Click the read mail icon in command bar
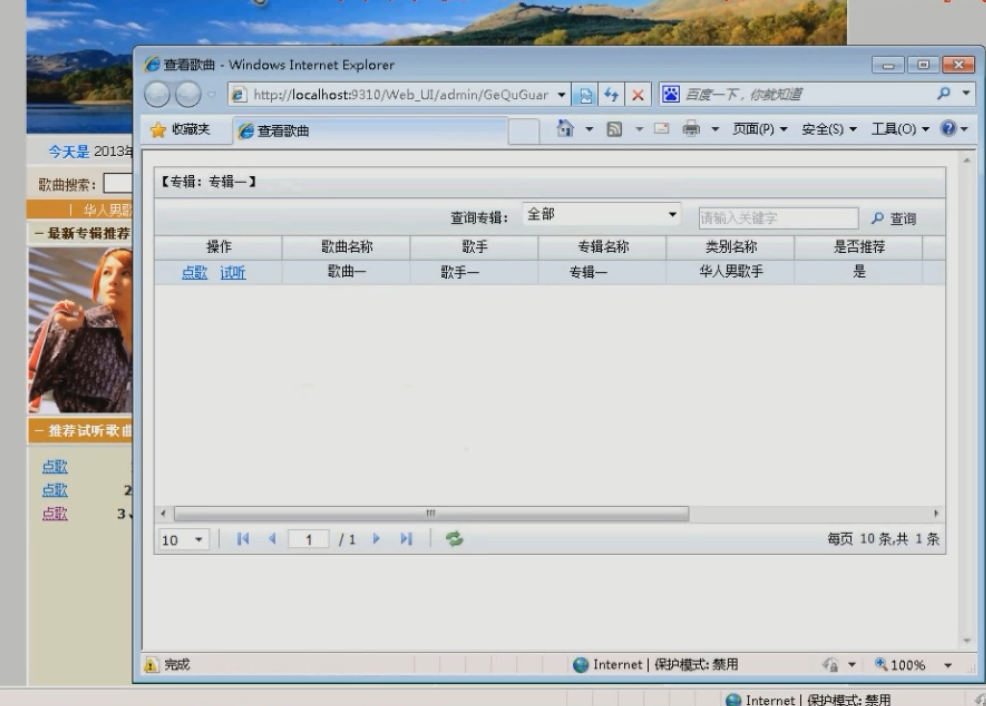The height and width of the screenshot is (706, 986). 662,129
